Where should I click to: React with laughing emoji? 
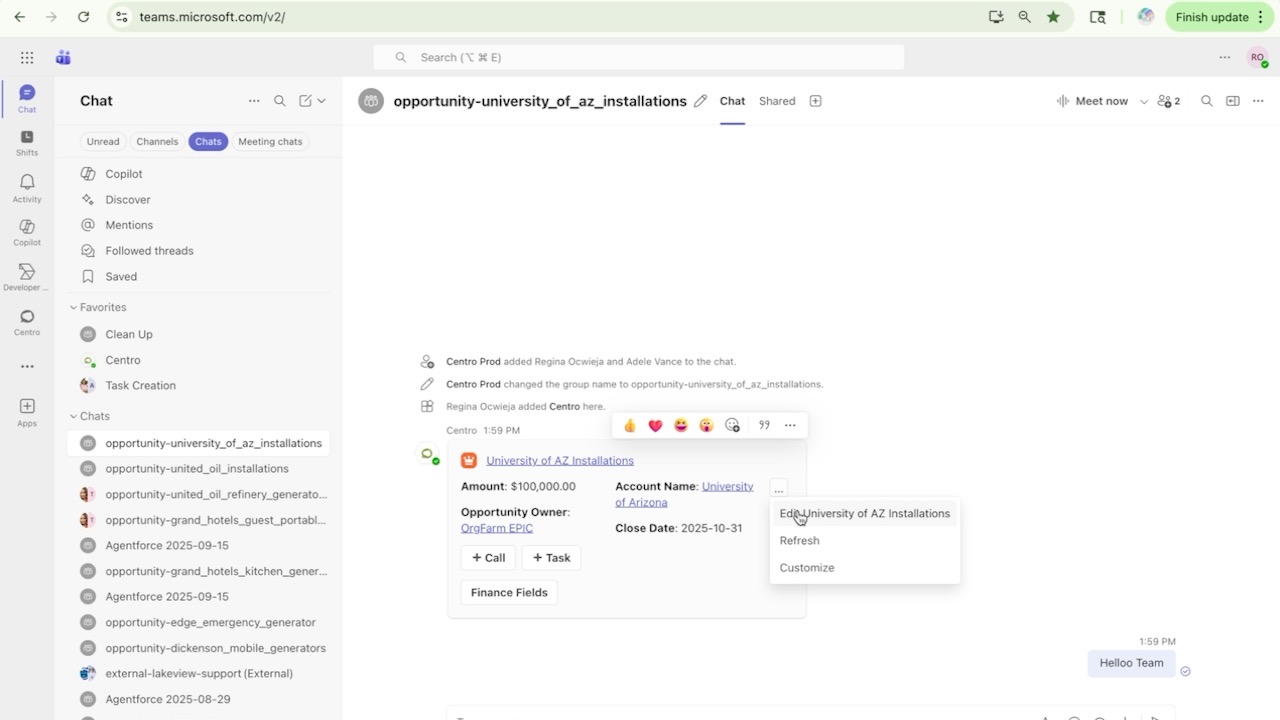point(681,425)
